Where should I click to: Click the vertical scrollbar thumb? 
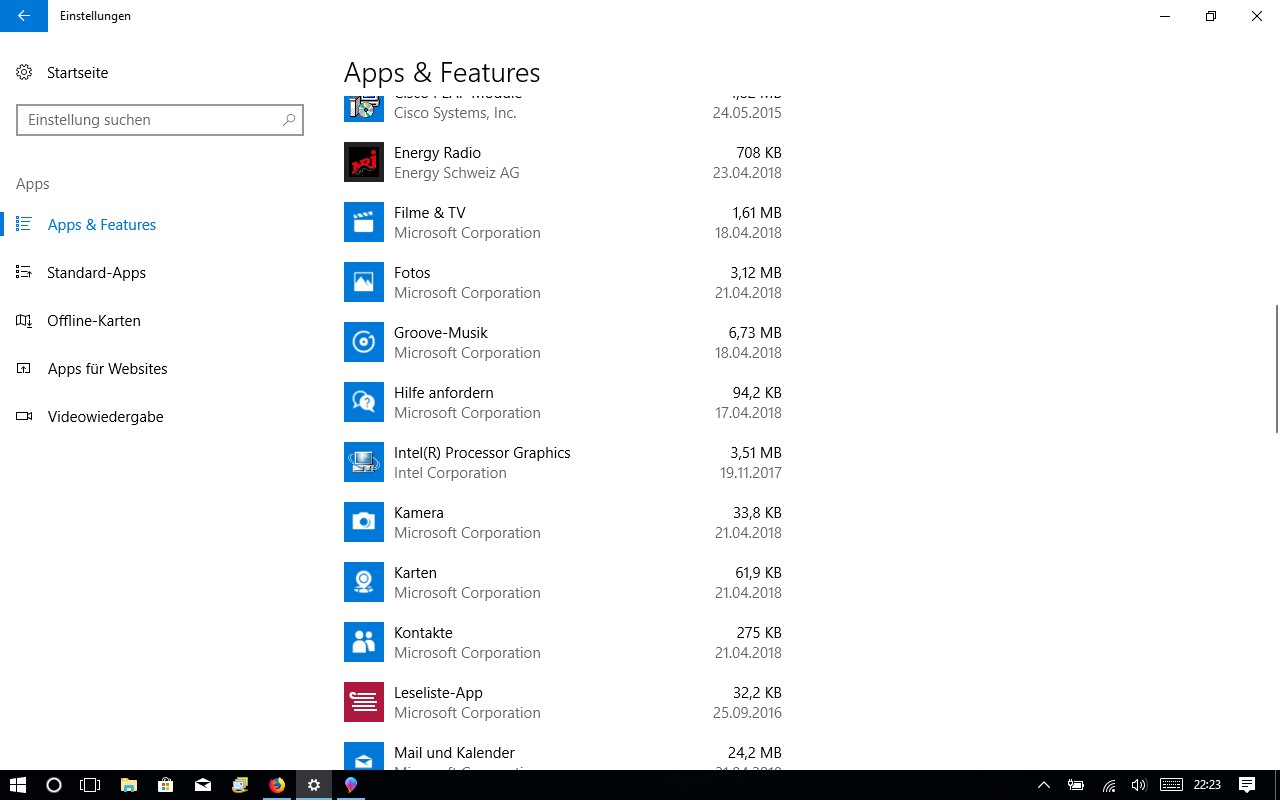pos(1276,369)
